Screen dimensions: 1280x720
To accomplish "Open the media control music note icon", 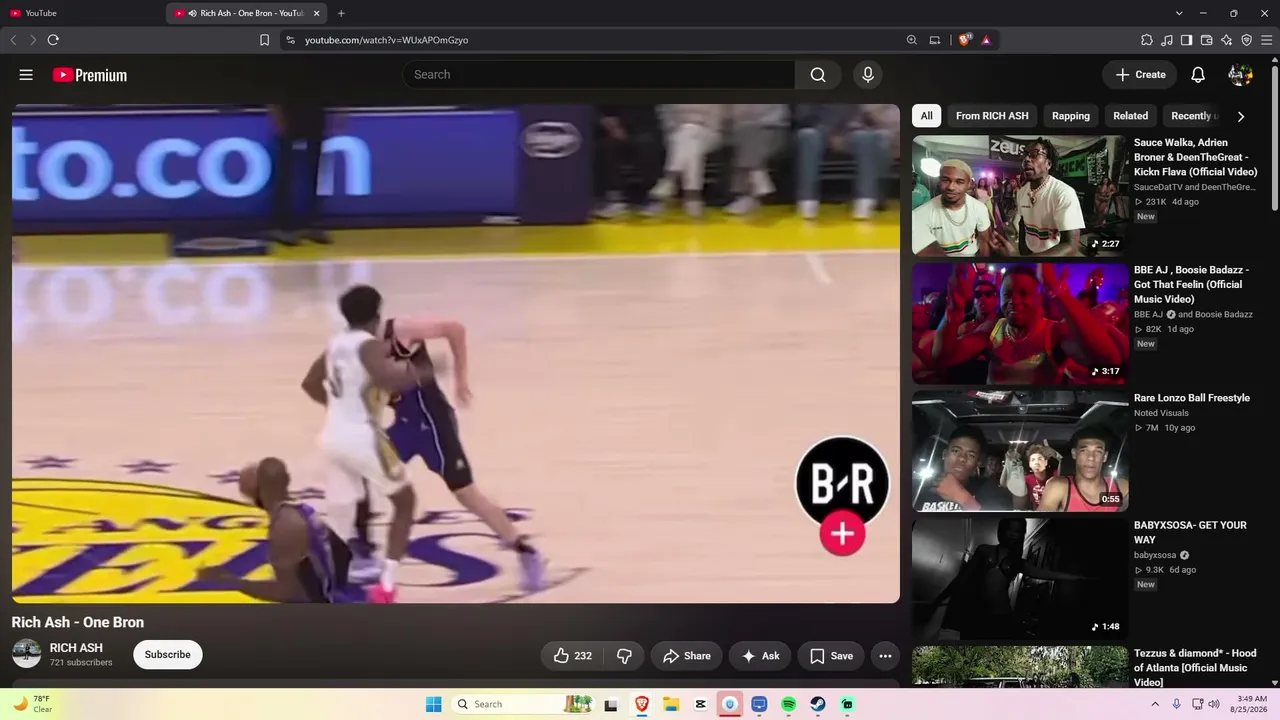I will point(1167,40).
